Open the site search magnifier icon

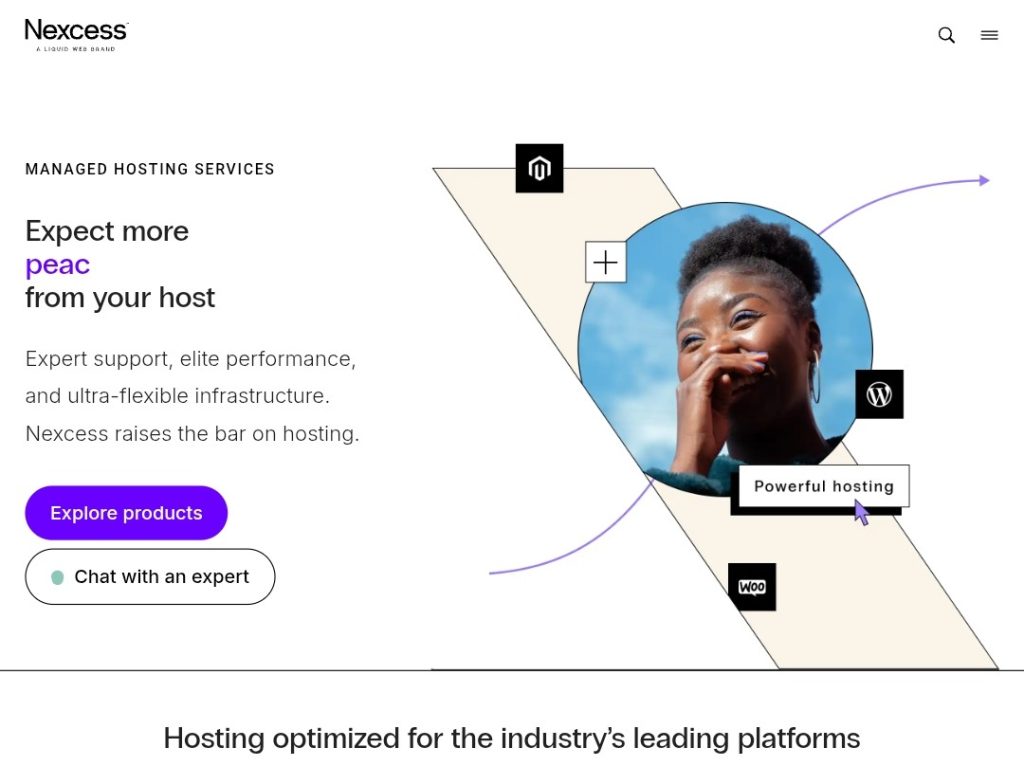point(946,35)
